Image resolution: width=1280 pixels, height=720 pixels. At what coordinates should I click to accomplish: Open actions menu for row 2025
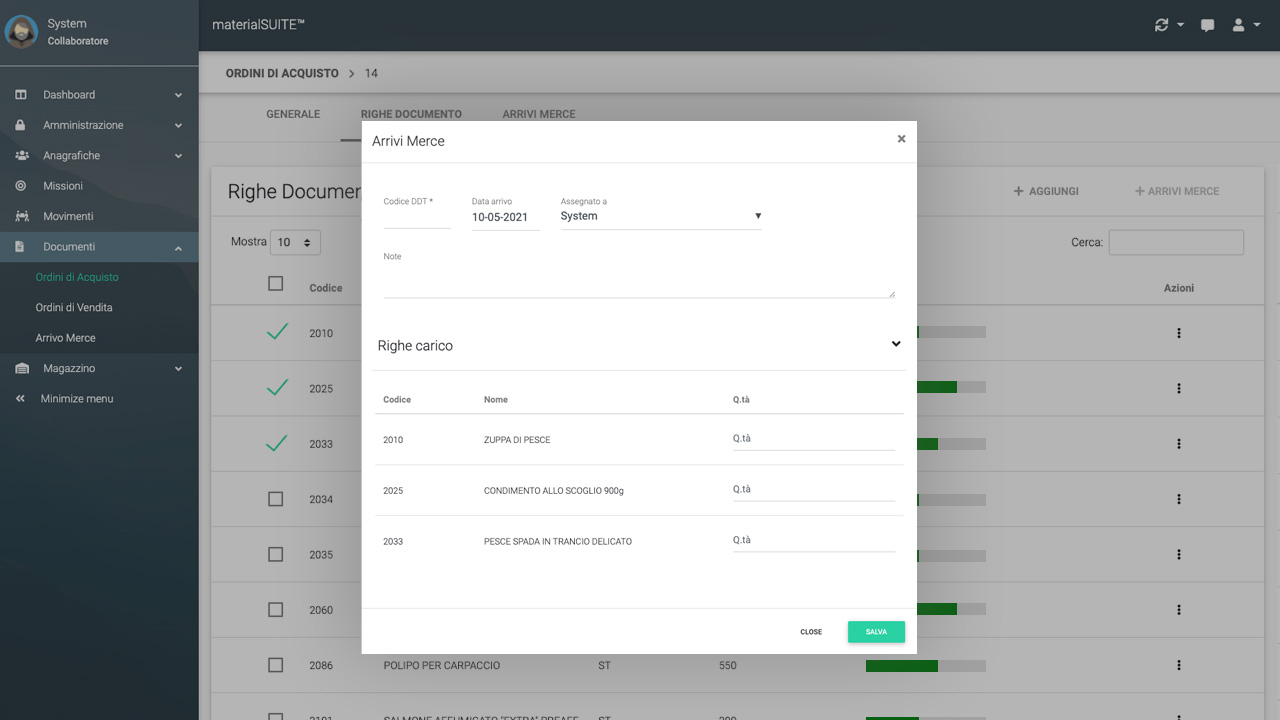click(x=1179, y=388)
